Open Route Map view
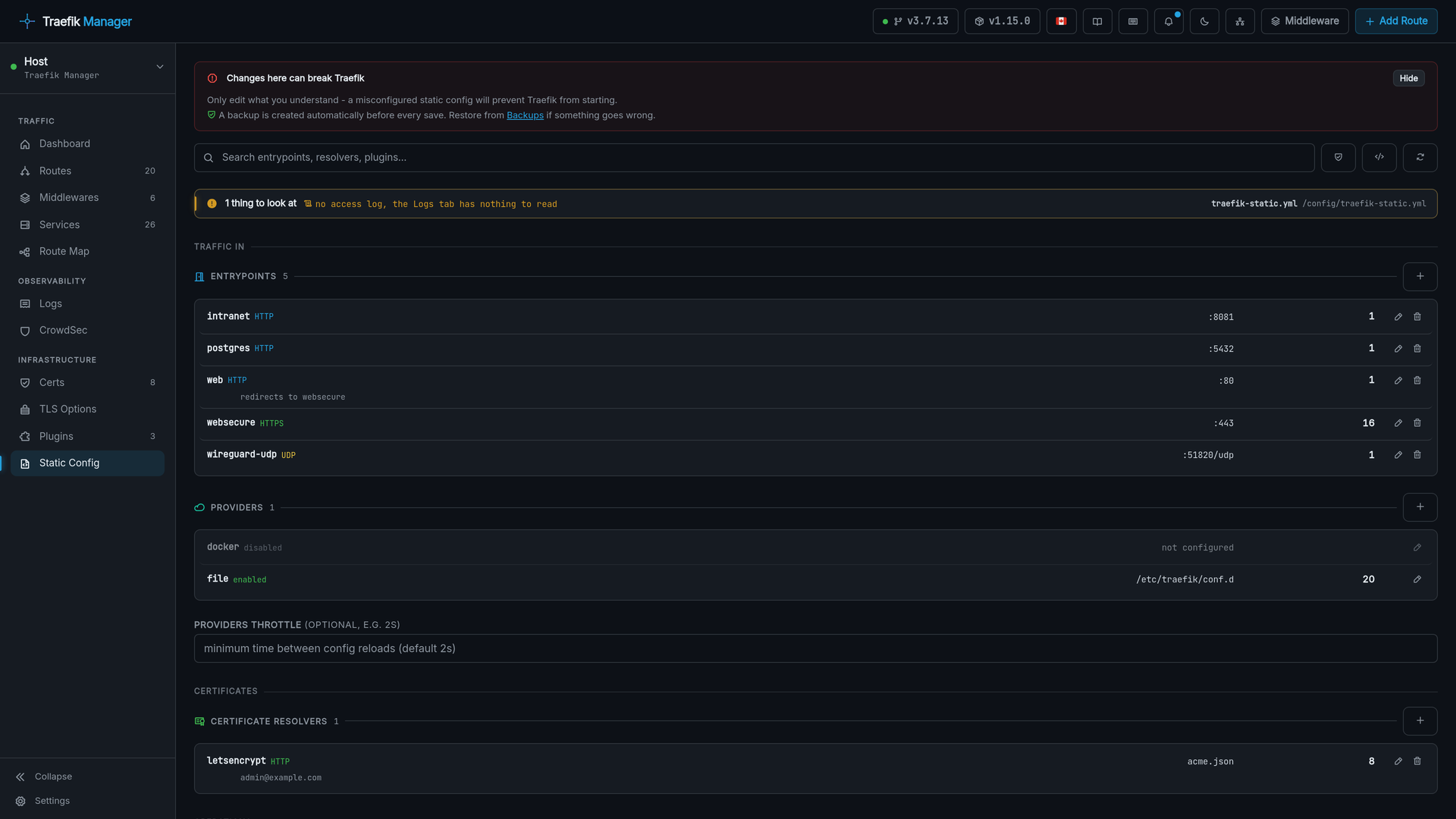Image resolution: width=1456 pixels, height=819 pixels. [x=87, y=252]
